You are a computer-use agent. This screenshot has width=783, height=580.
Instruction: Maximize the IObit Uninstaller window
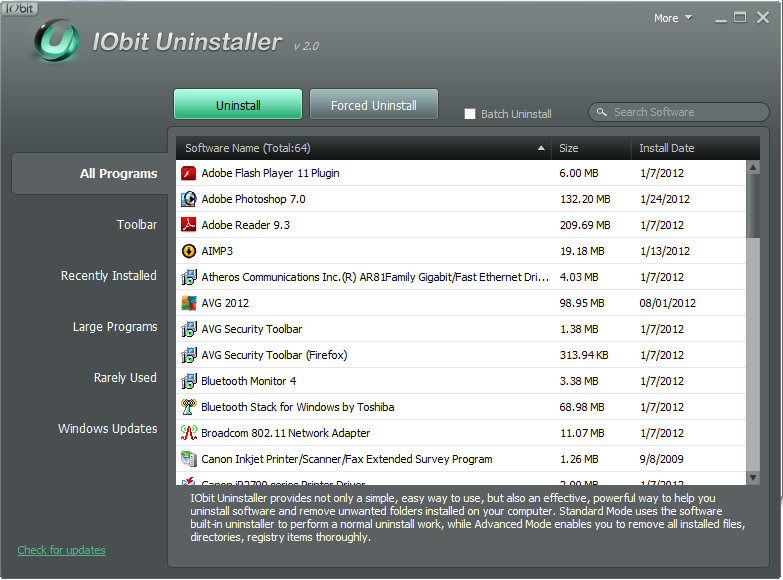740,17
